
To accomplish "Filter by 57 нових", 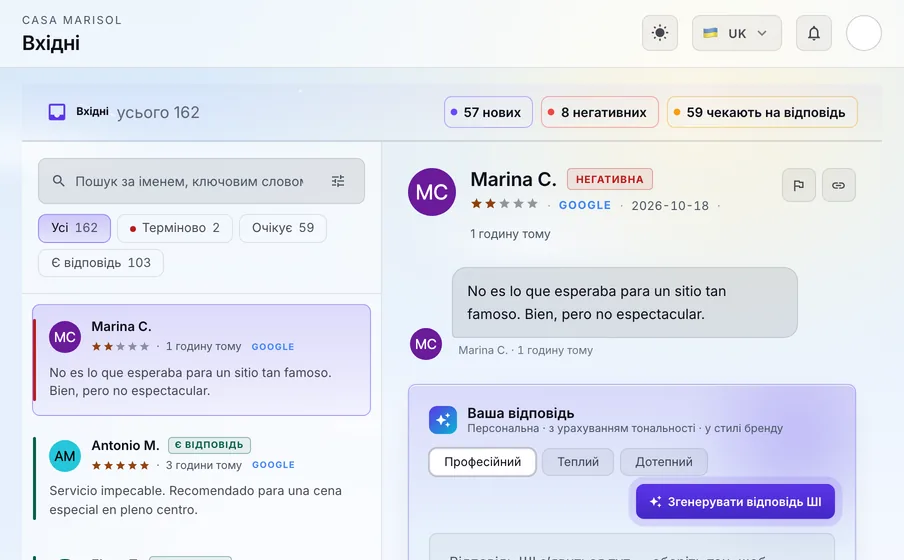I will 488,112.
